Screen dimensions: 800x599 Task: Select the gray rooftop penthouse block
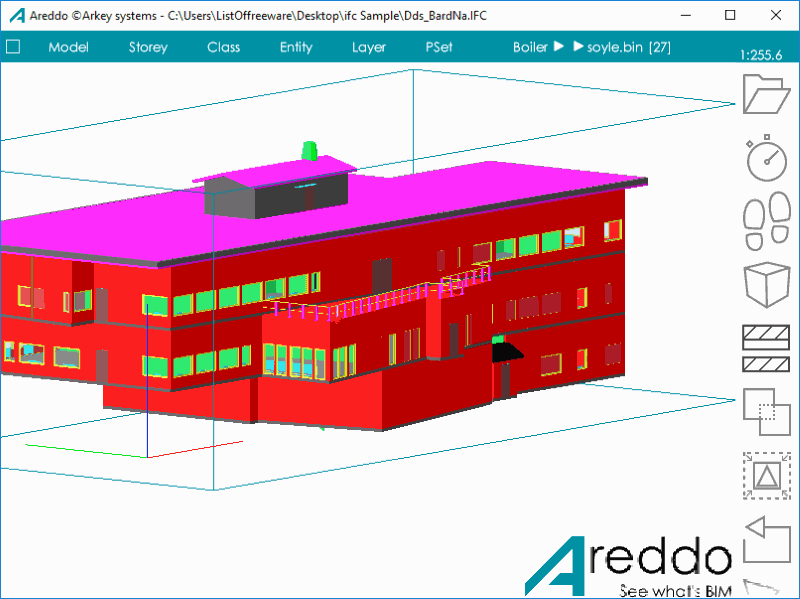coord(276,196)
